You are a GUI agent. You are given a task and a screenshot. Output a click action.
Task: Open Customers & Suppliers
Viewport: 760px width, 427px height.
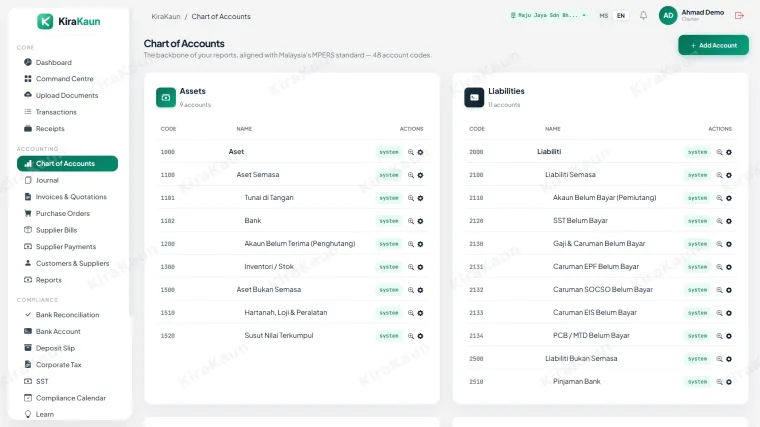click(66, 263)
